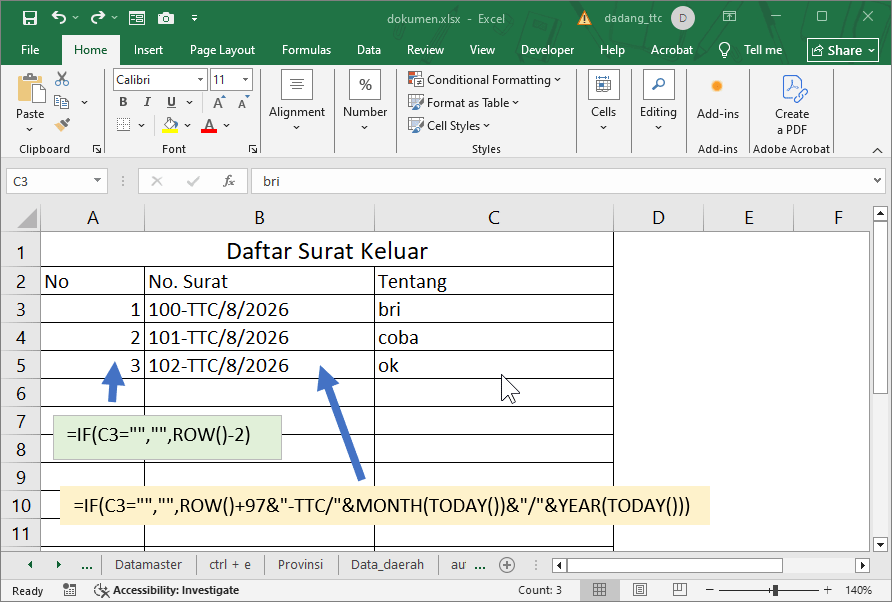Switch to the Data tab
The height and width of the screenshot is (602, 892).
pos(369,50)
